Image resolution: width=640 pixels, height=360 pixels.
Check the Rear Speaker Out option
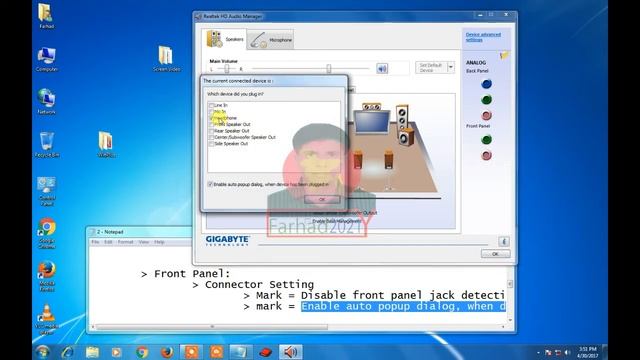211,131
